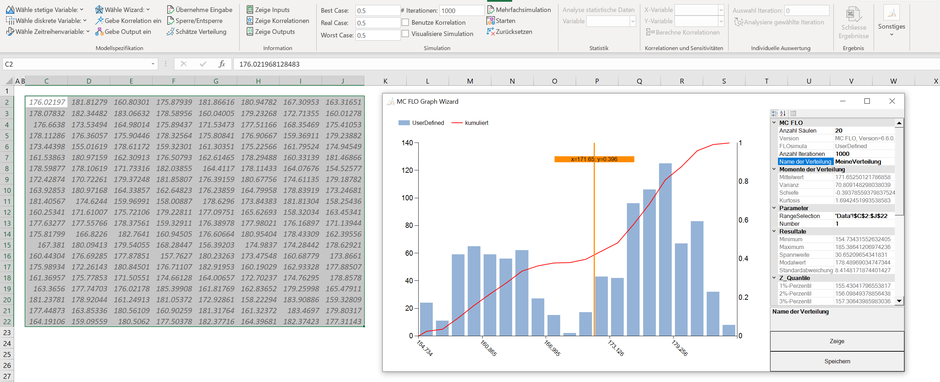Select the 'Anzahl Säulen' property row
Image resolution: width=940 pixels, height=382 pixels.
click(837, 130)
